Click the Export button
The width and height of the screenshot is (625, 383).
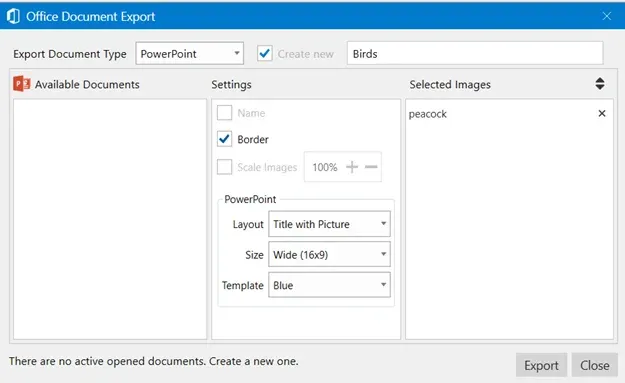point(541,365)
